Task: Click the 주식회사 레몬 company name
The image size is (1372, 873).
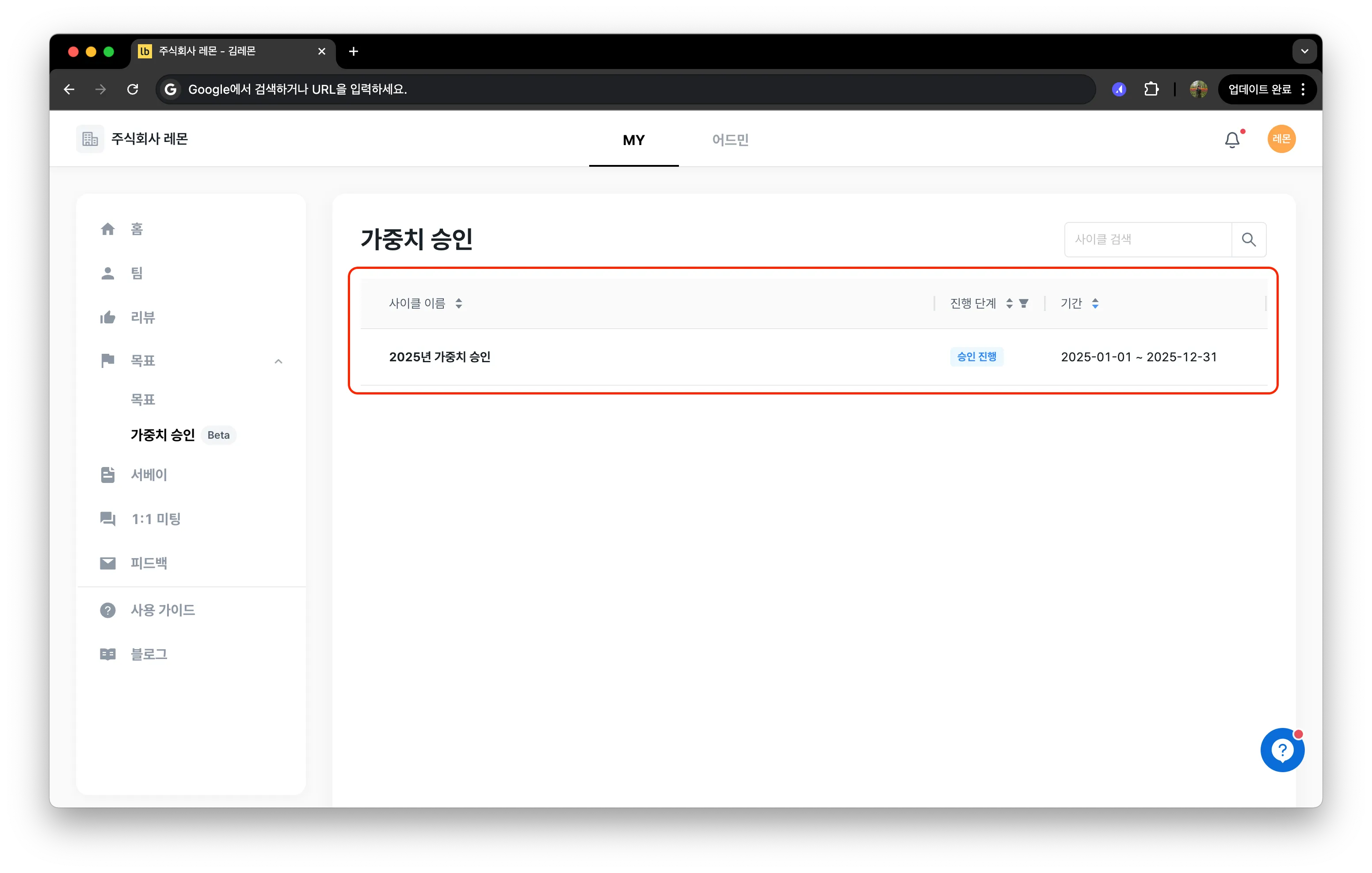Action: 150,139
